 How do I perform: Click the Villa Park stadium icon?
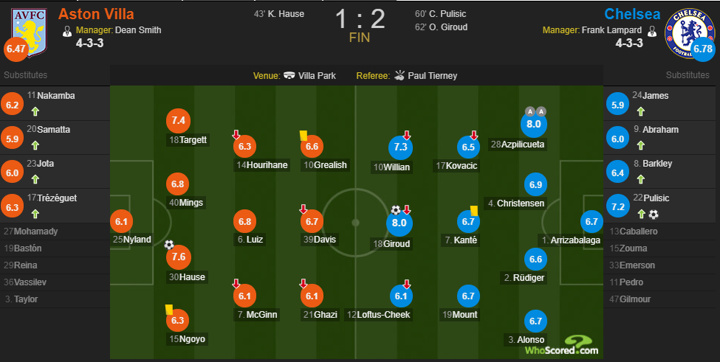[x=289, y=75]
